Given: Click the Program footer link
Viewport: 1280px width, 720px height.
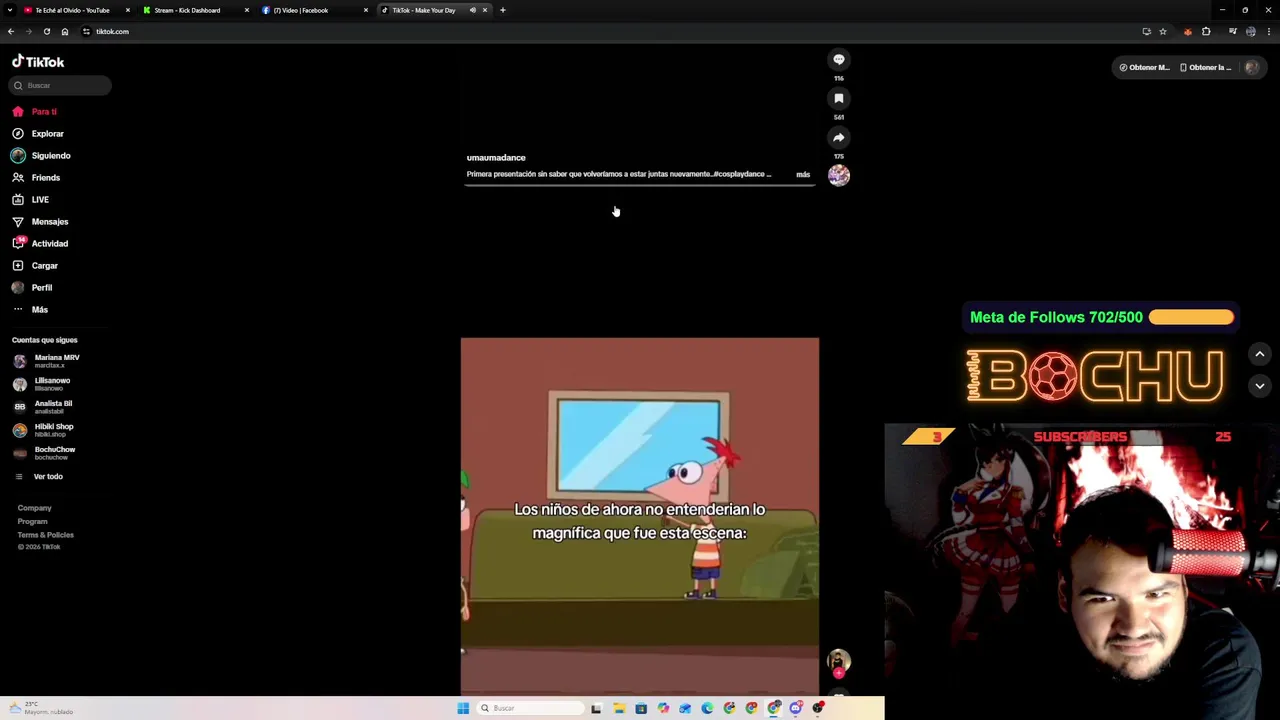Looking at the screenshot, I should coord(32,521).
